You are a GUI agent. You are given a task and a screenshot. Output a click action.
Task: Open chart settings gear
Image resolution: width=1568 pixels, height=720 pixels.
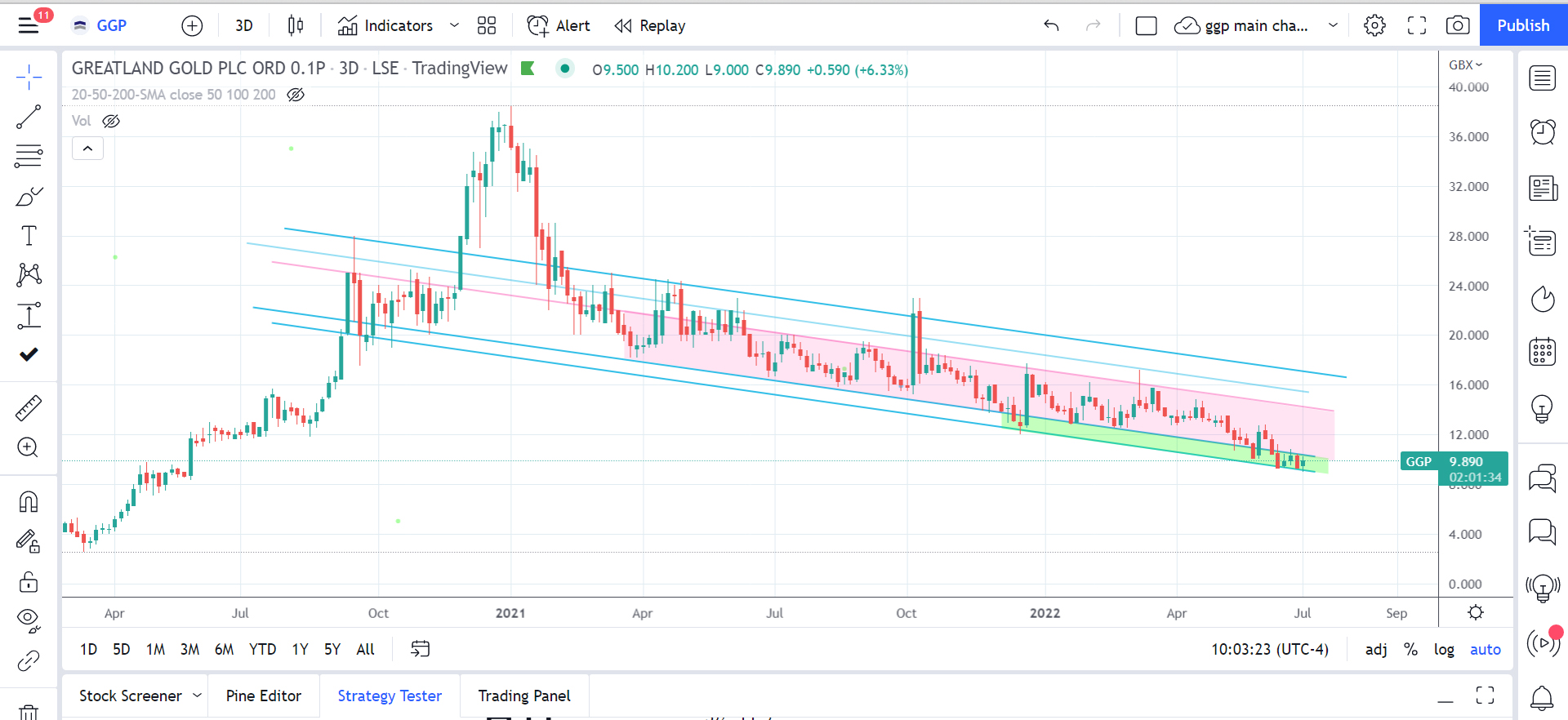[1374, 25]
